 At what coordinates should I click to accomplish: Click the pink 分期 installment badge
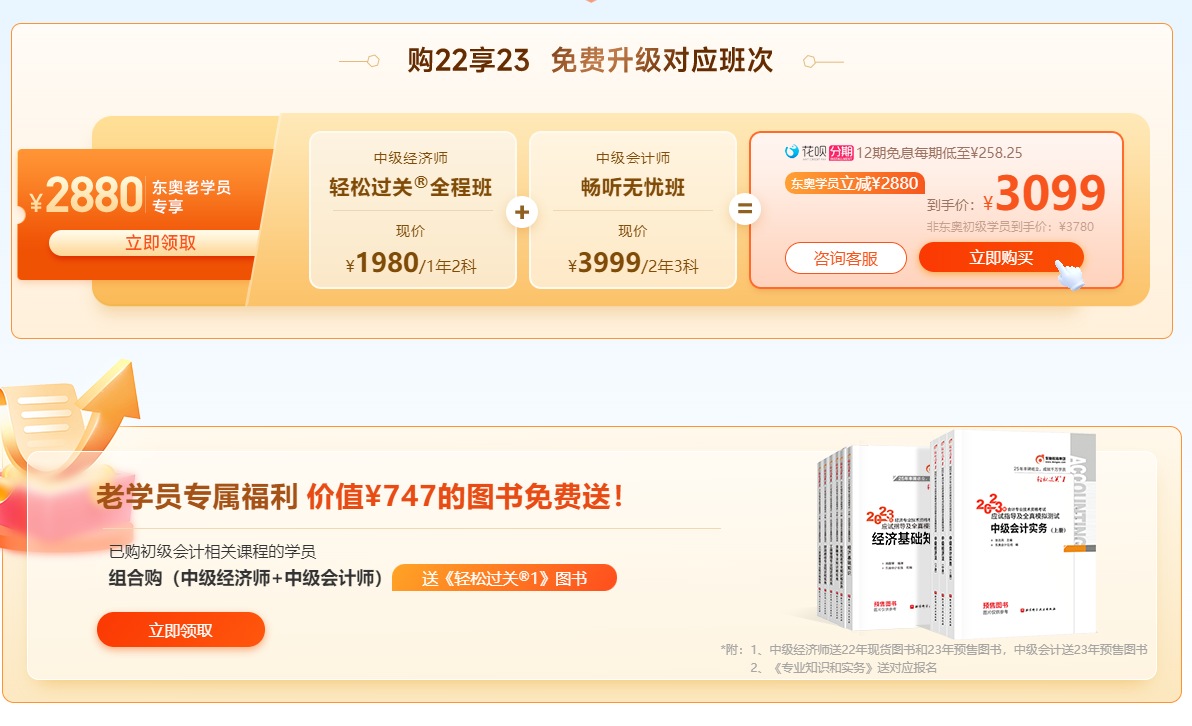(x=842, y=153)
